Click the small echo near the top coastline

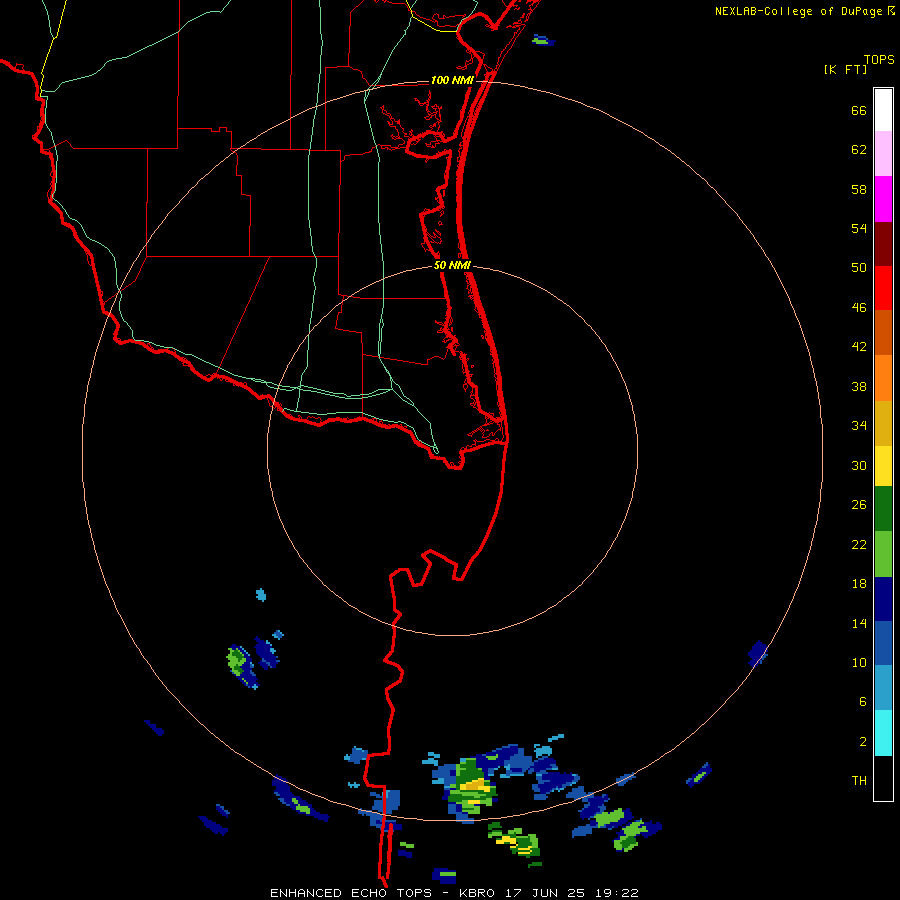tap(543, 40)
